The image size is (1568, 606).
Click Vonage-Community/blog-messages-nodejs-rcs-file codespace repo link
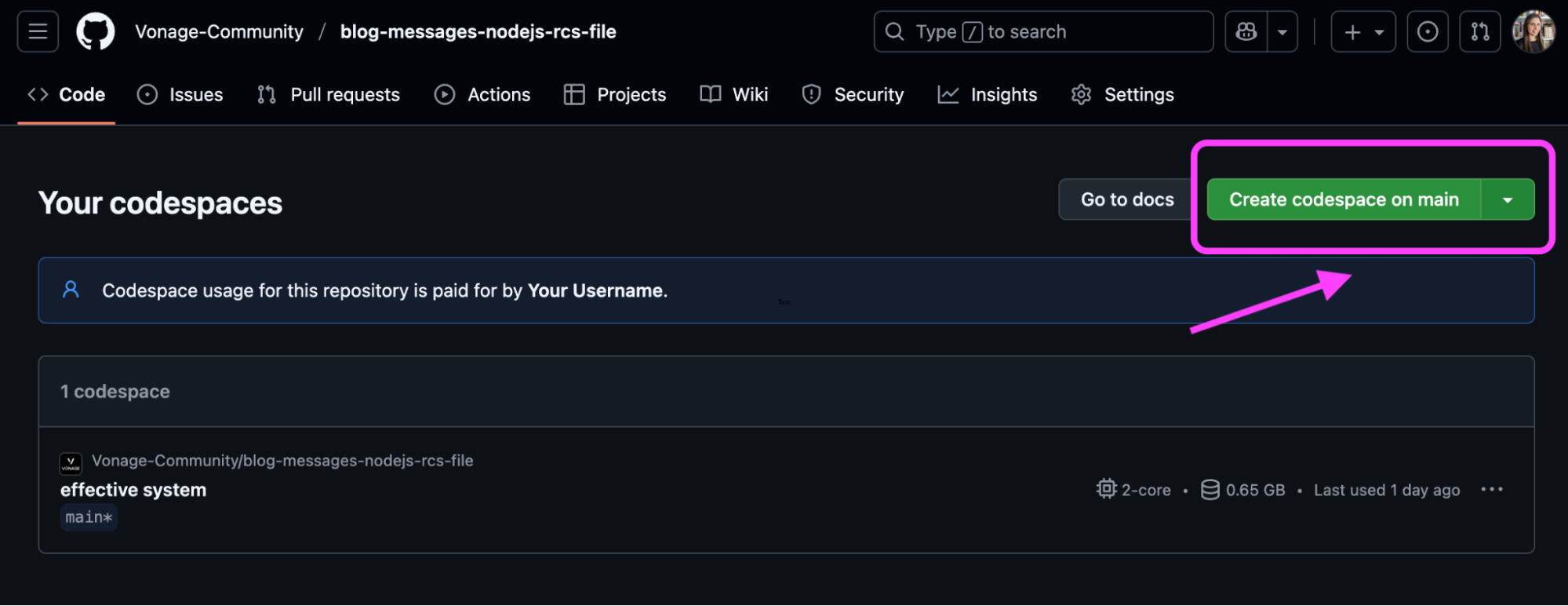click(282, 461)
